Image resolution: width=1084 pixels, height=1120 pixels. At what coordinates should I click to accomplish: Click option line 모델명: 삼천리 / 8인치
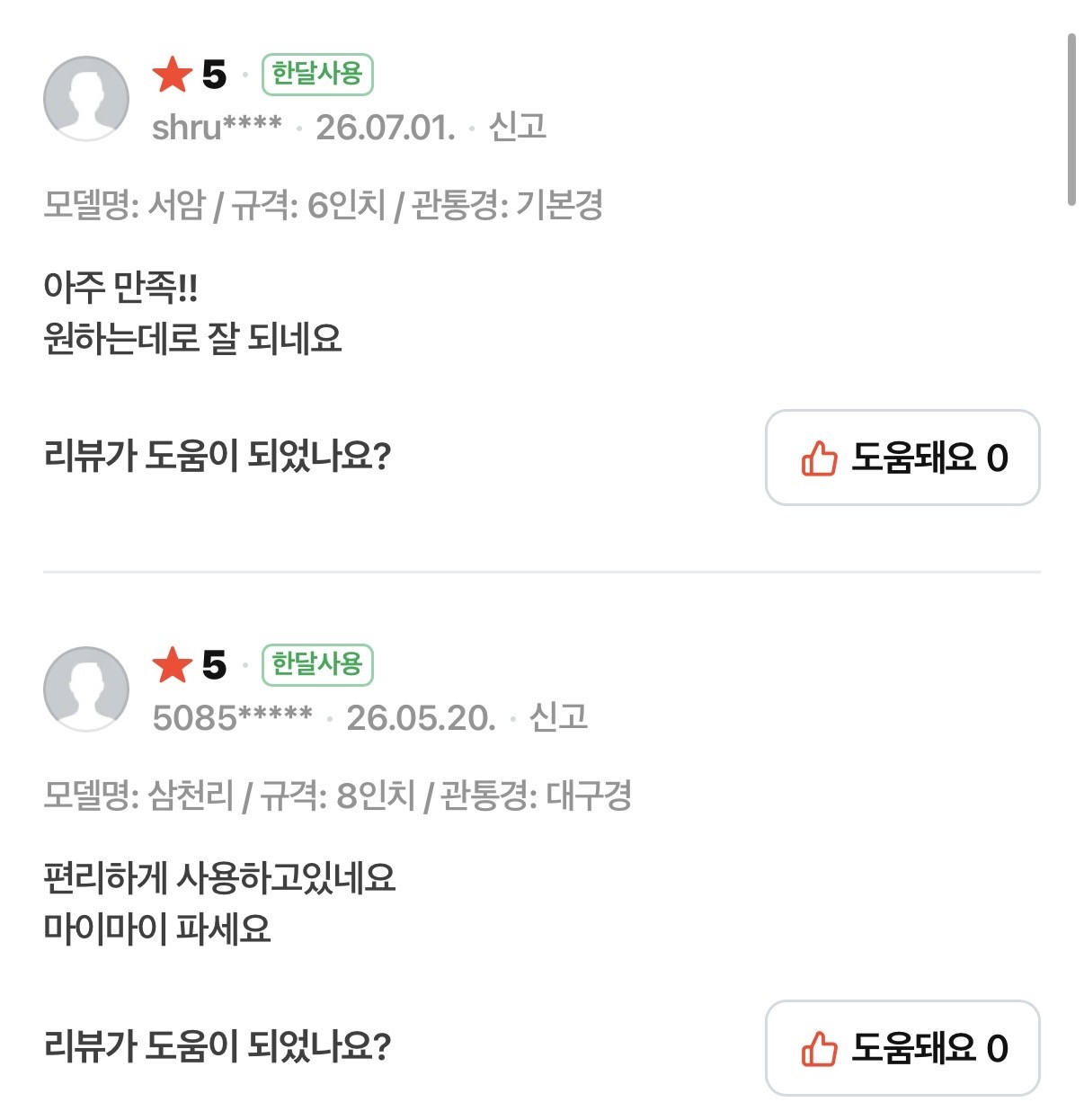(x=337, y=796)
